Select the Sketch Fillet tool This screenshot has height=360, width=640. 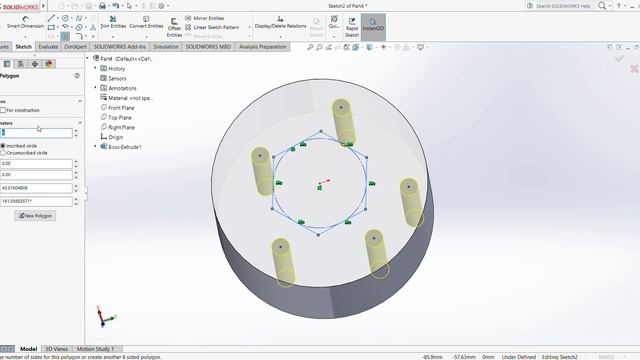[79, 36]
